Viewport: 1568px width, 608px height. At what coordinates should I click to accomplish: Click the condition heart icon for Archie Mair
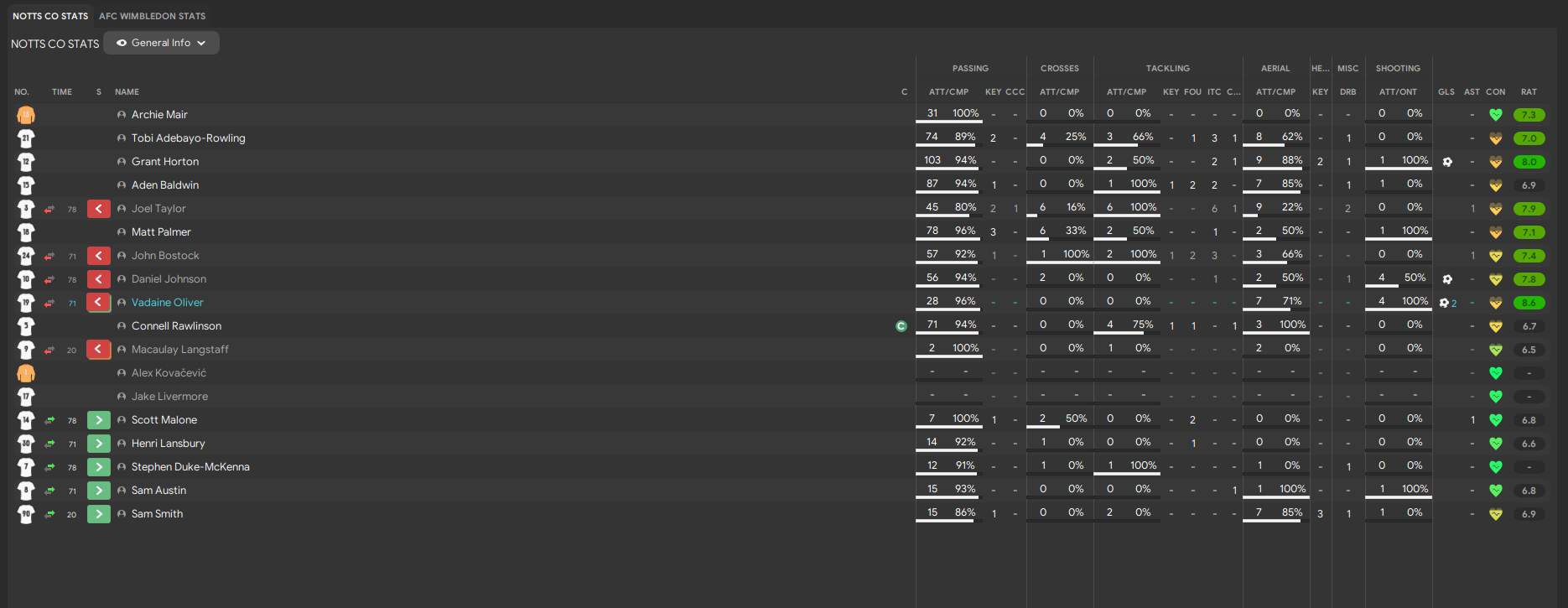(x=1496, y=115)
